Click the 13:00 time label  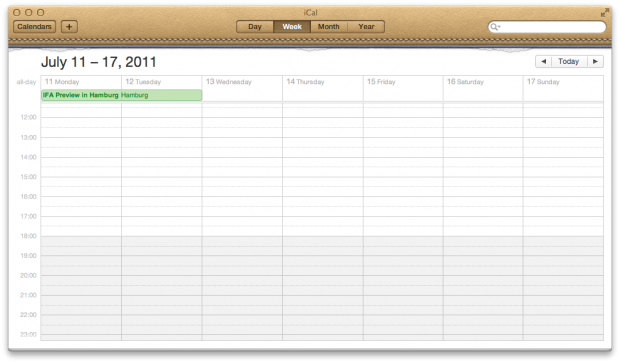(x=28, y=138)
